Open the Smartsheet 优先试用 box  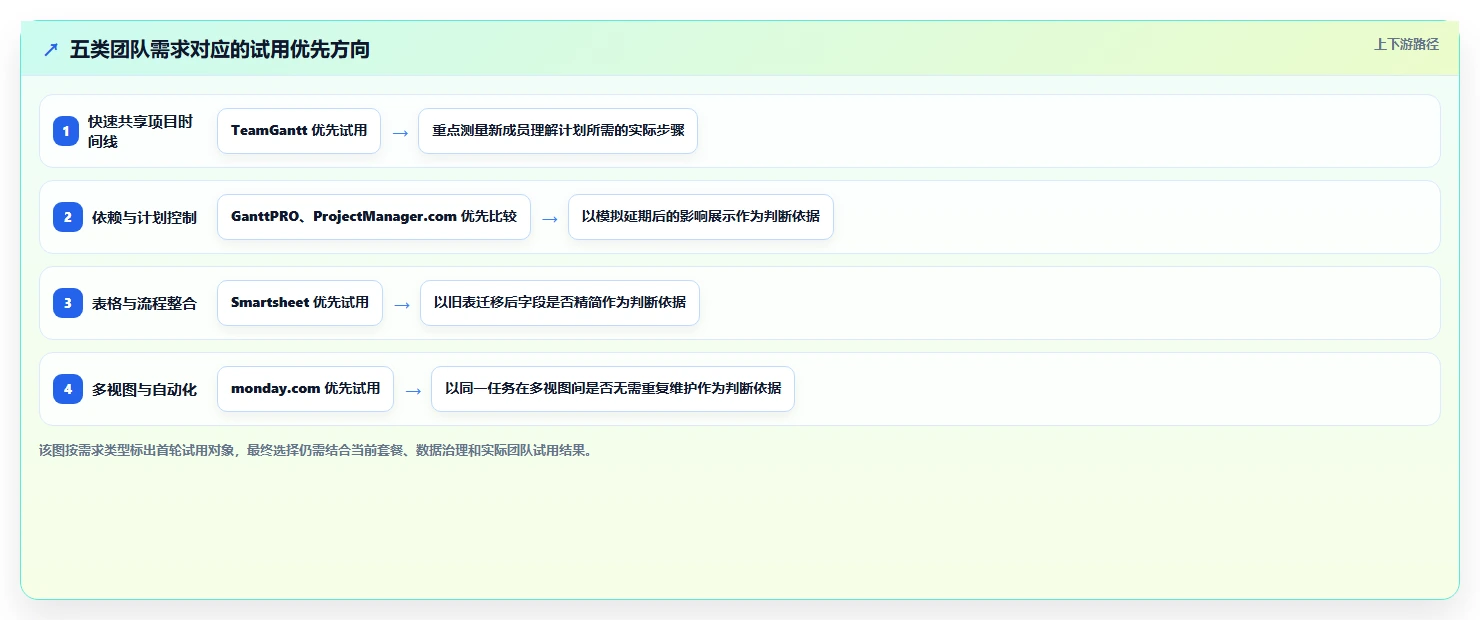click(x=300, y=303)
